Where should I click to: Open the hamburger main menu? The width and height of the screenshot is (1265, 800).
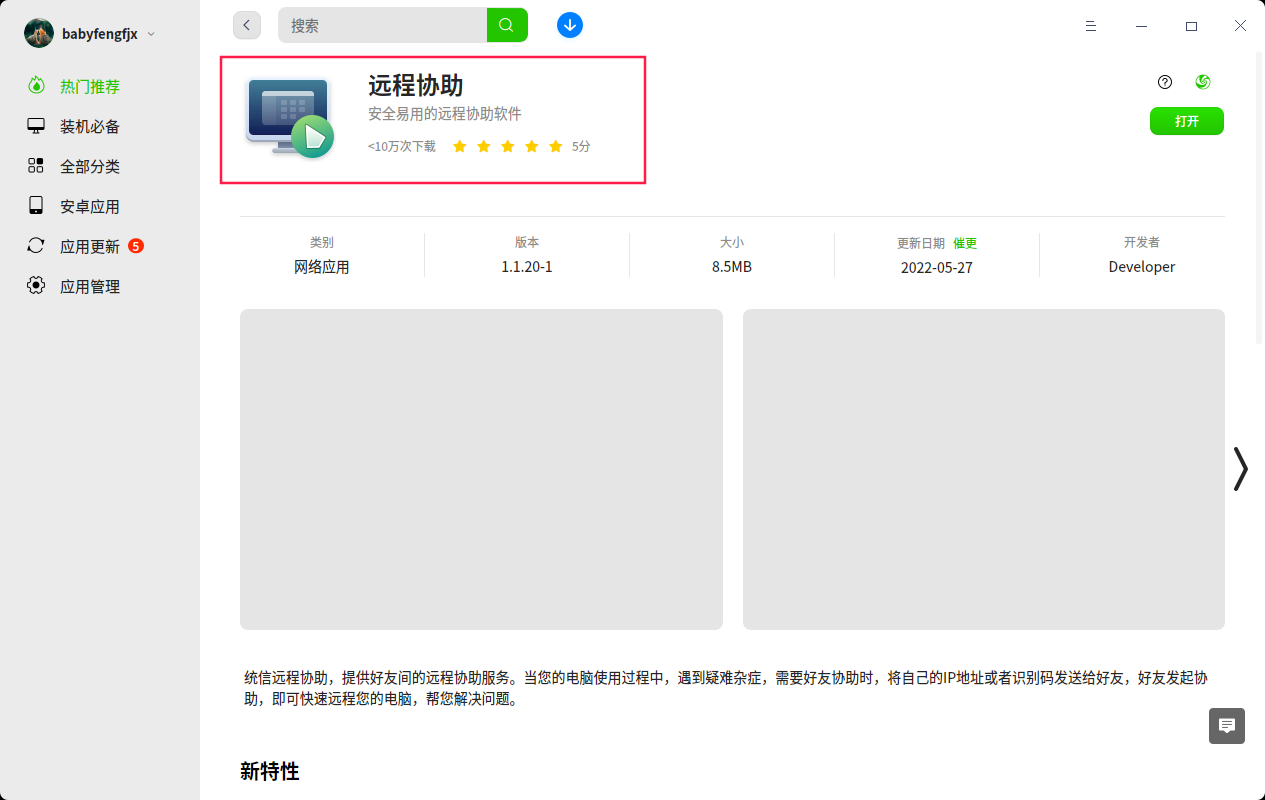(x=1091, y=26)
